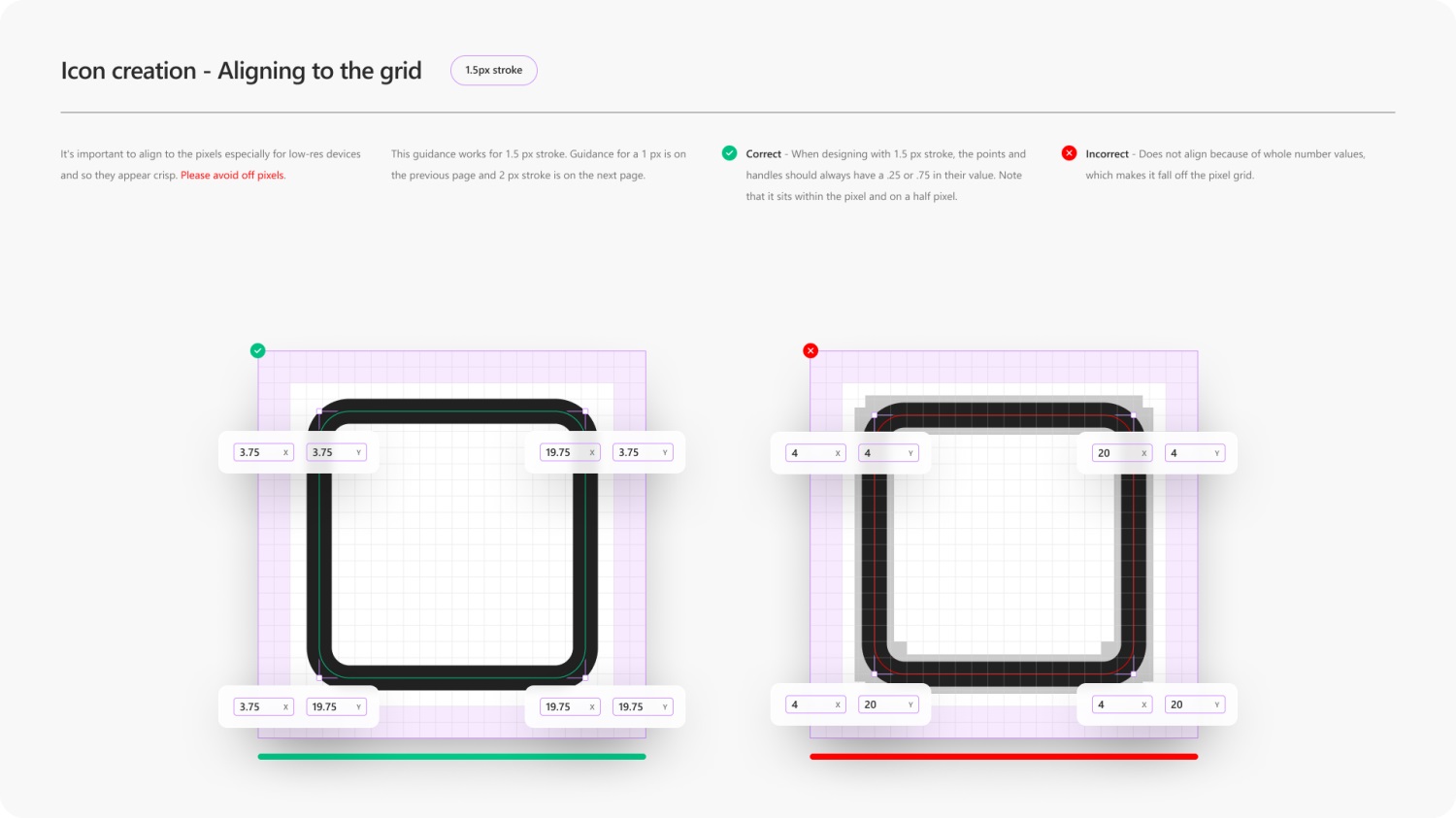Click the 'Icon creation - Aligning to the grid' heading
The height and width of the screenshot is (818, 1456).
[x=241, y=71]
